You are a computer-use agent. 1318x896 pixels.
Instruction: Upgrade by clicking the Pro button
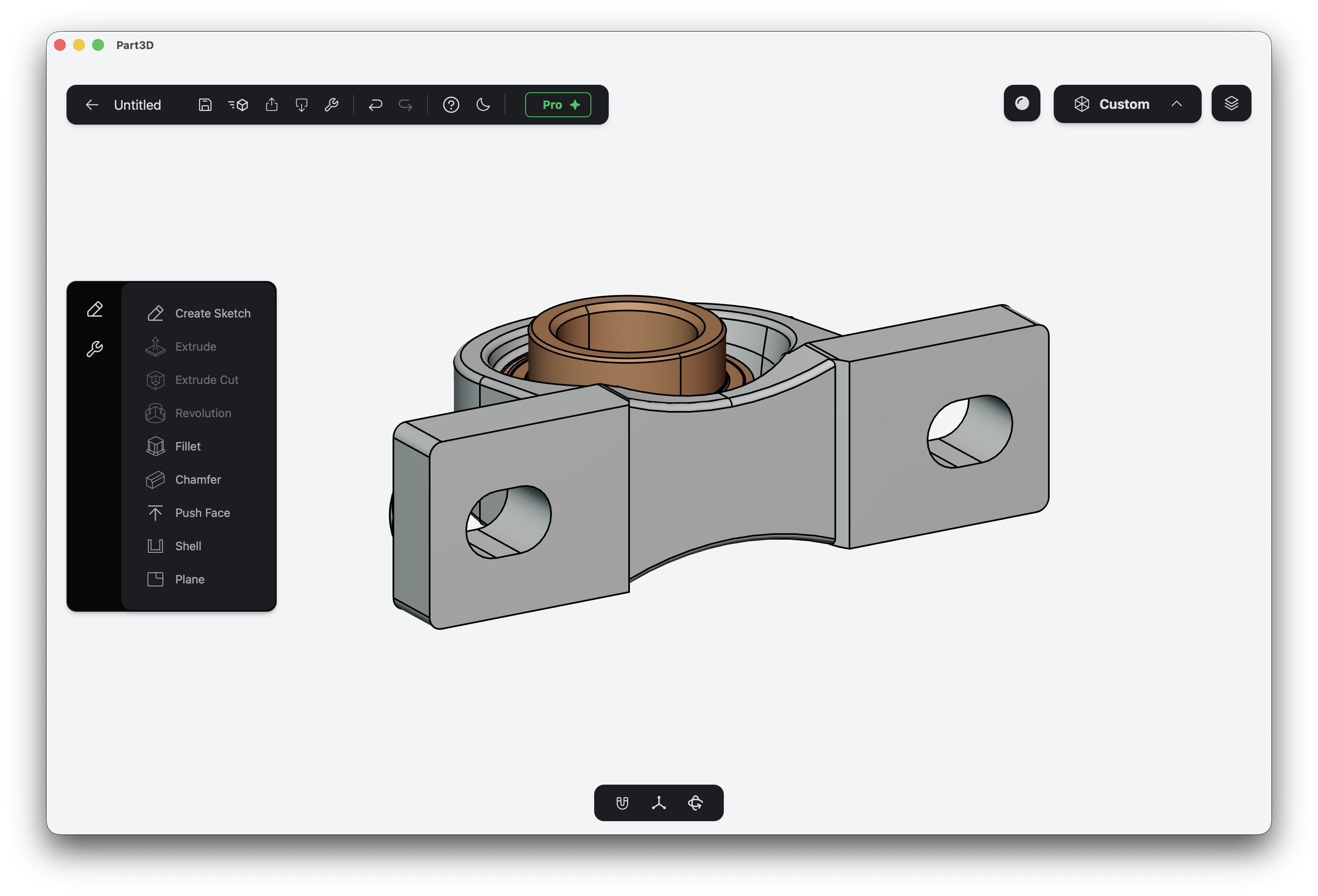[x=558, y=104]
